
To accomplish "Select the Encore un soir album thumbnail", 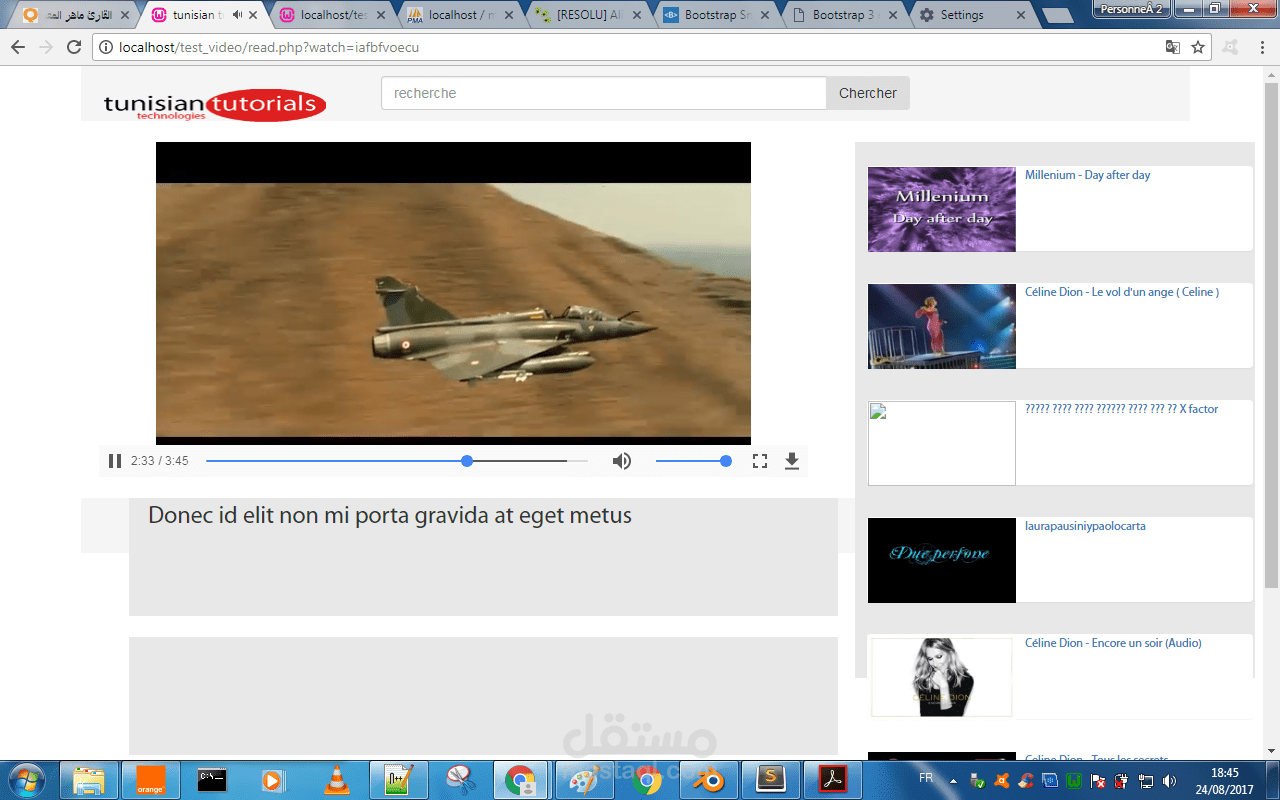I will (942, 677).
